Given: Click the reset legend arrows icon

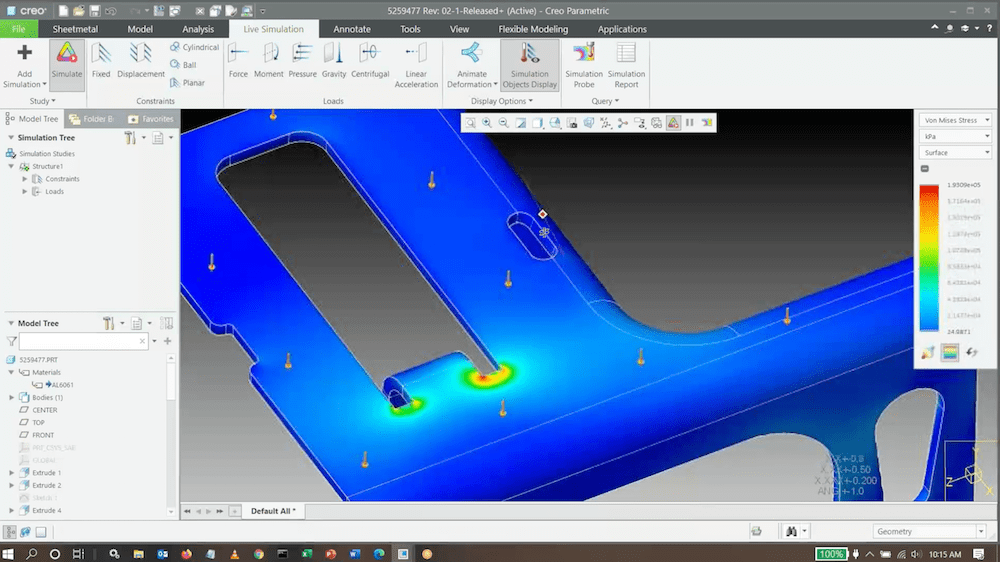Looking at the screenshot, I should pyautogui.click(x=972, y=352).
